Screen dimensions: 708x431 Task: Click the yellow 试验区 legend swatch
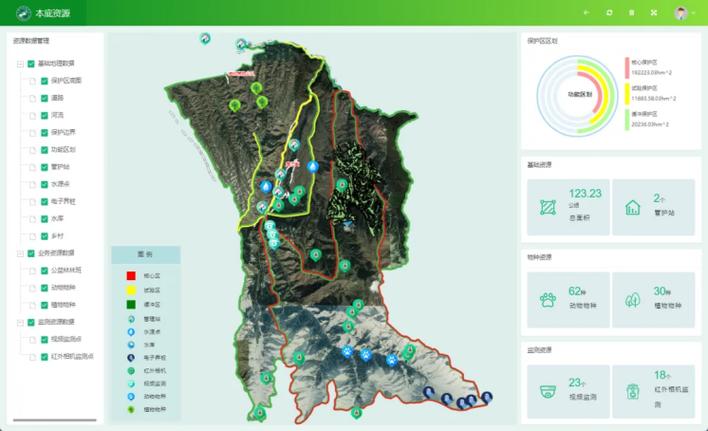(131, 290)
